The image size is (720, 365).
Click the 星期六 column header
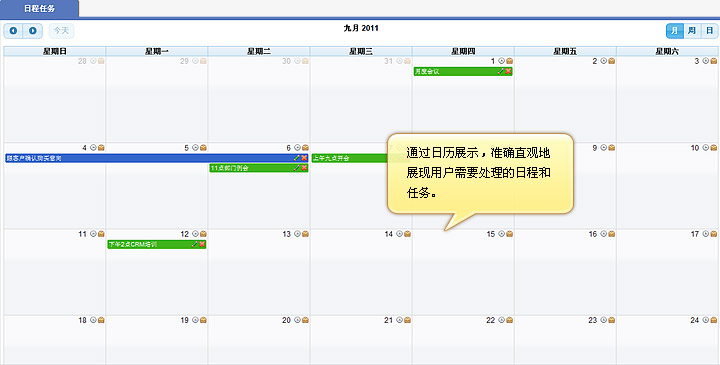pos(667,51)
